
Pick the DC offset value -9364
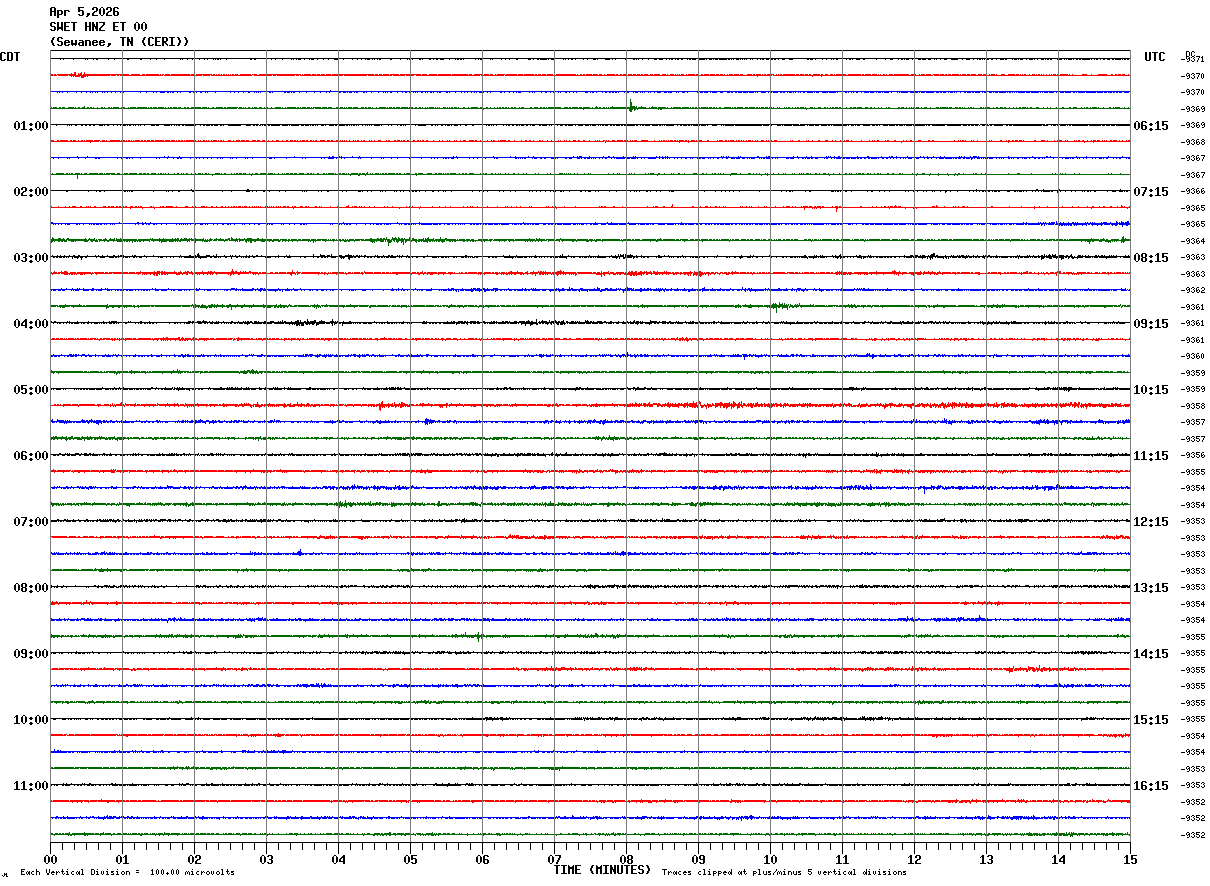coord(1194,241)
